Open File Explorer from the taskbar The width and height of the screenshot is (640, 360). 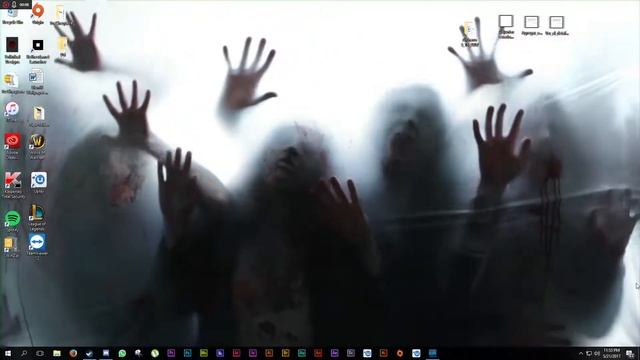tap(57, 353)
